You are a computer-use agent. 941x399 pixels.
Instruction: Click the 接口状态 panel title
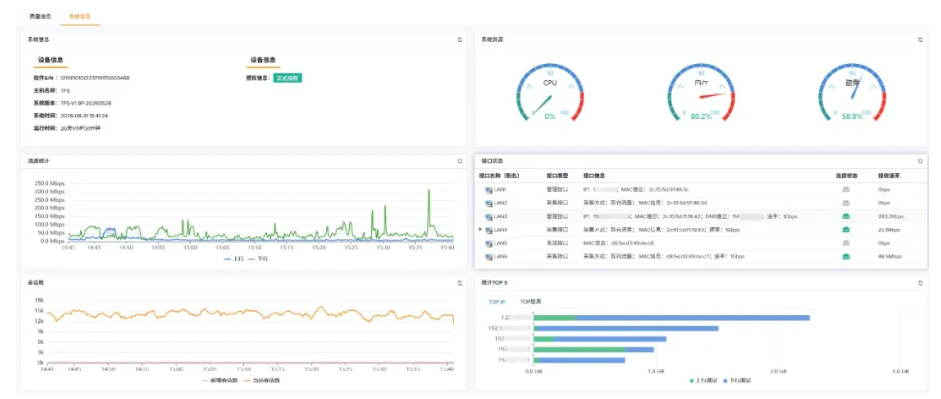pyautogui.click(x=492, y=161)
